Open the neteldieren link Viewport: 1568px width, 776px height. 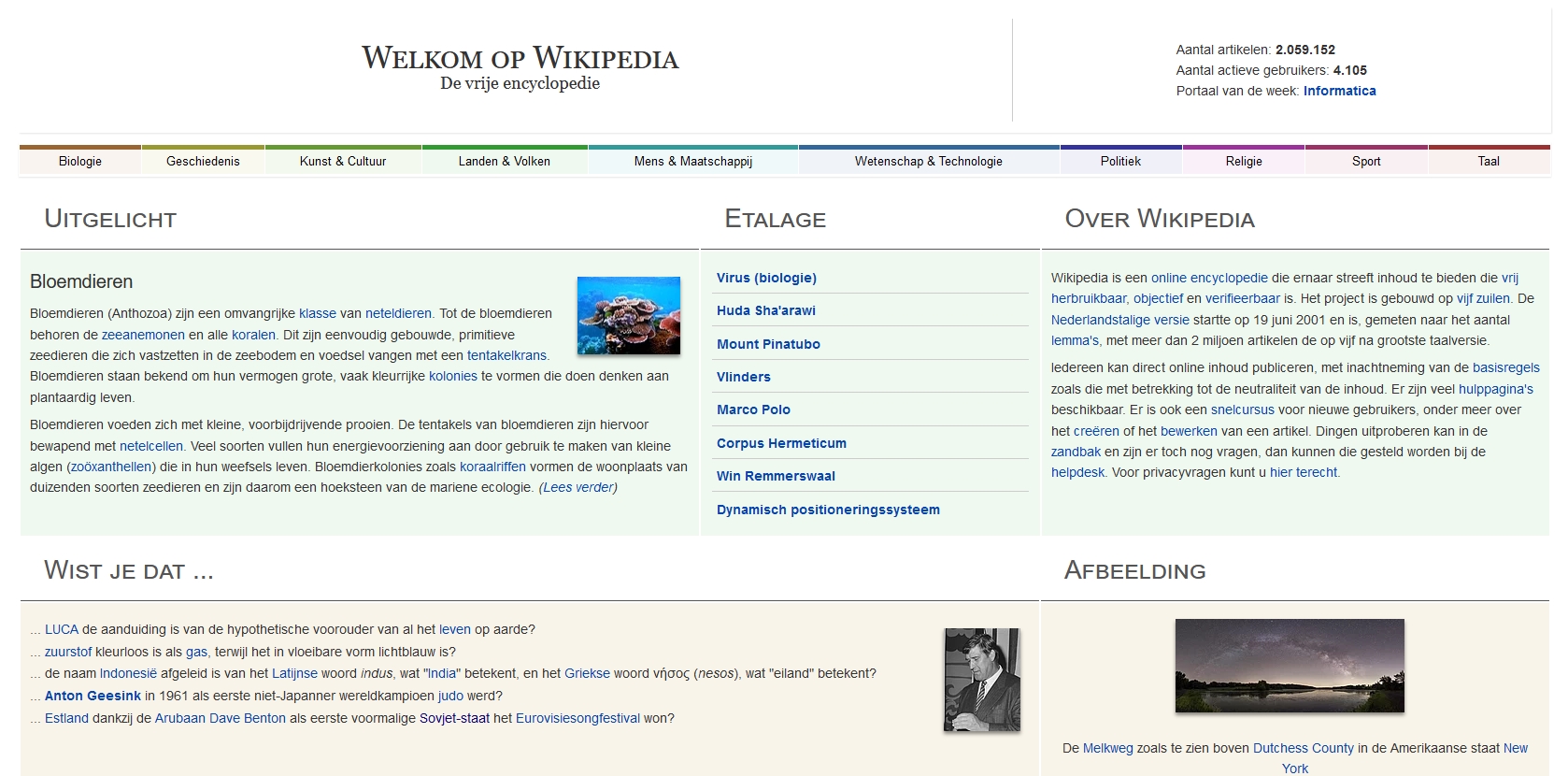click(x=398, y=313)
